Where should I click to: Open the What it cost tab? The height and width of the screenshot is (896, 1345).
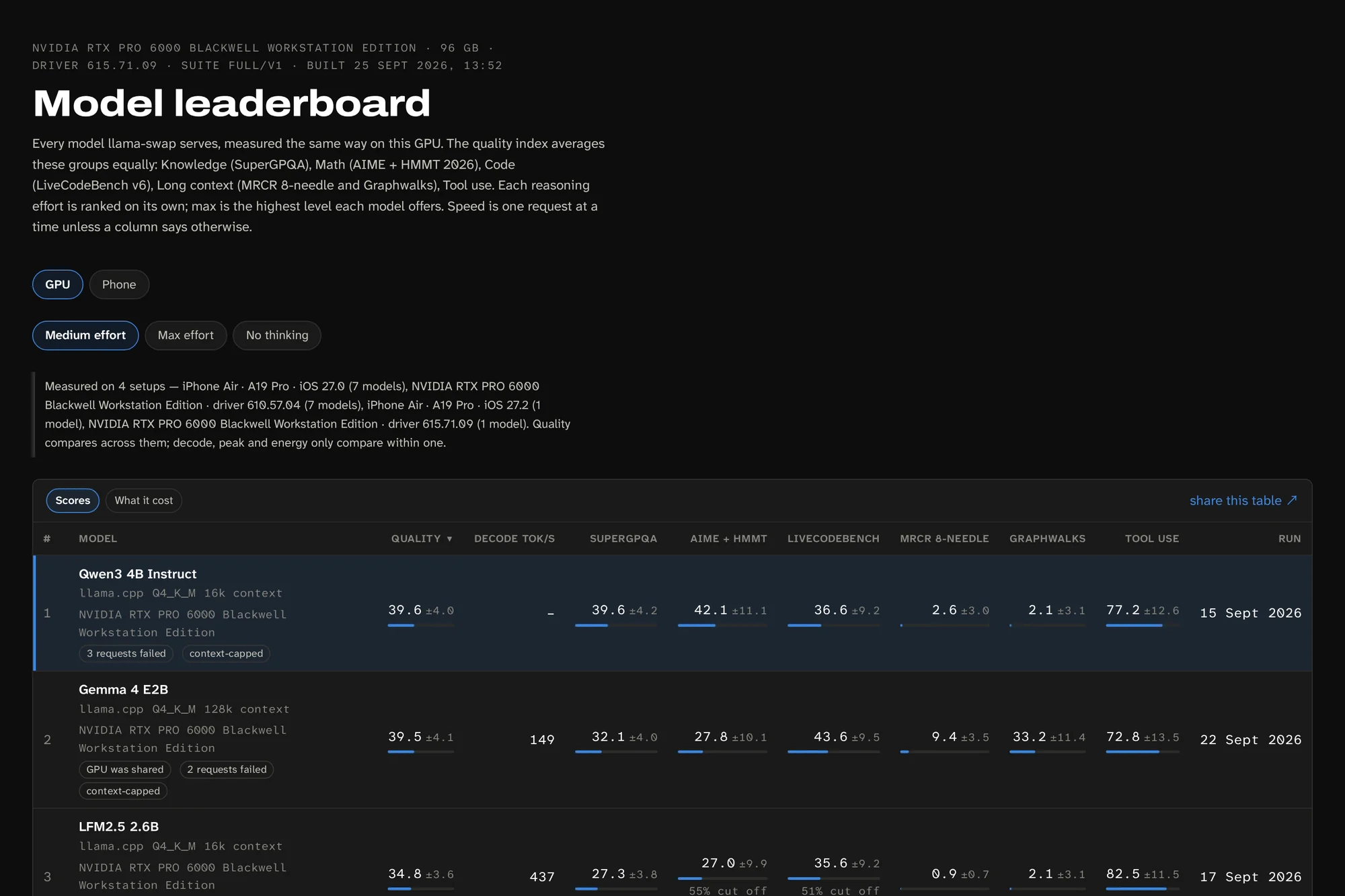coord(144,501)
